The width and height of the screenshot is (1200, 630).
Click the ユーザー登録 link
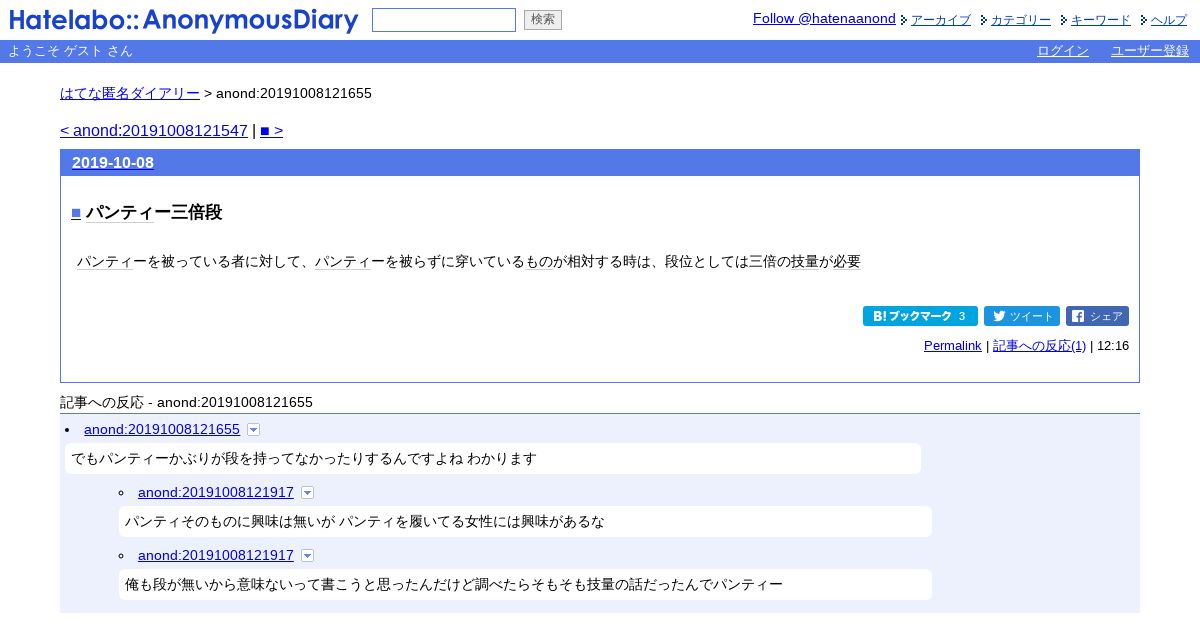1150,51
